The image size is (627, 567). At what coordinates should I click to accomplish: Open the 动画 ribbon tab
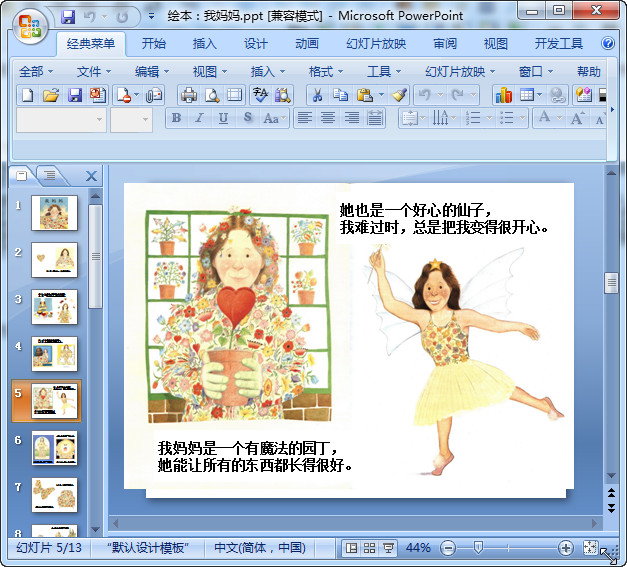pos(307,44)
